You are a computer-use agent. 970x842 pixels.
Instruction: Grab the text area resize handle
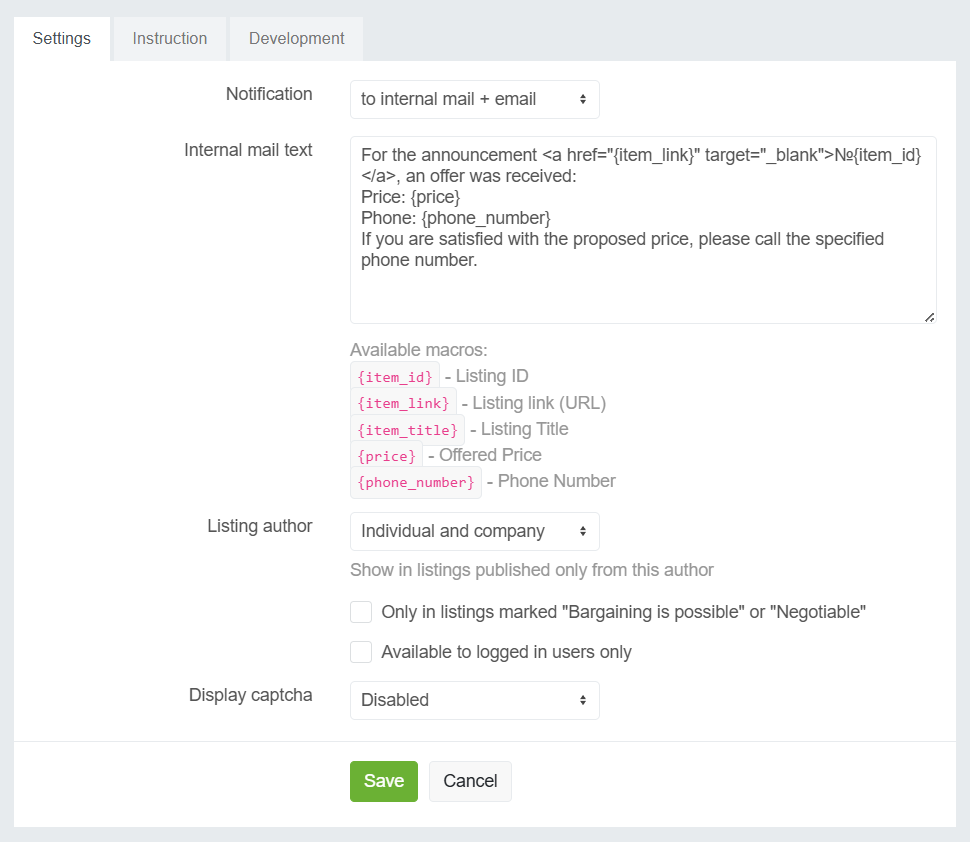[x=929, y=317]
